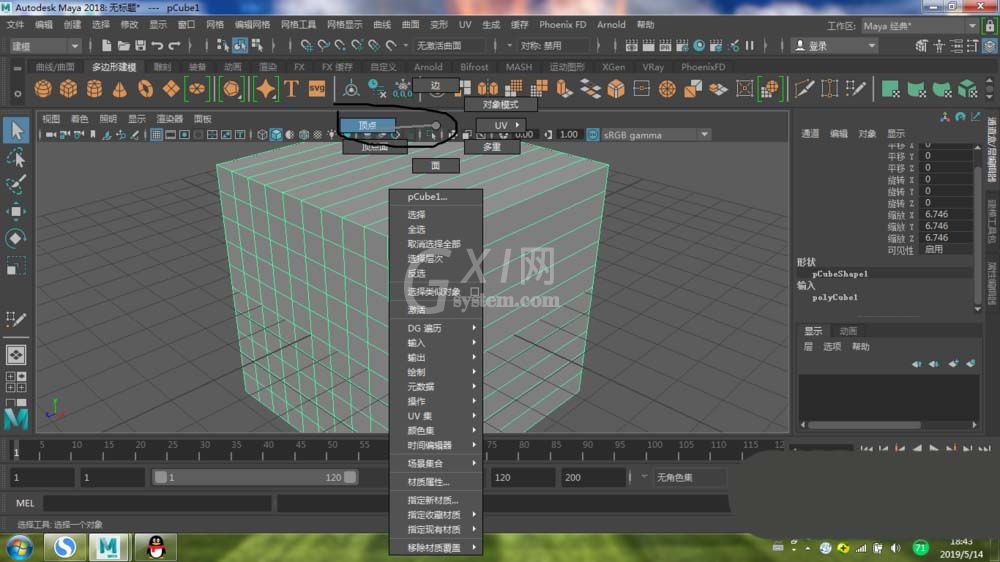1000x562 pixels.
Task: Toggle the workspace lock icon
Action: (990, 26)
